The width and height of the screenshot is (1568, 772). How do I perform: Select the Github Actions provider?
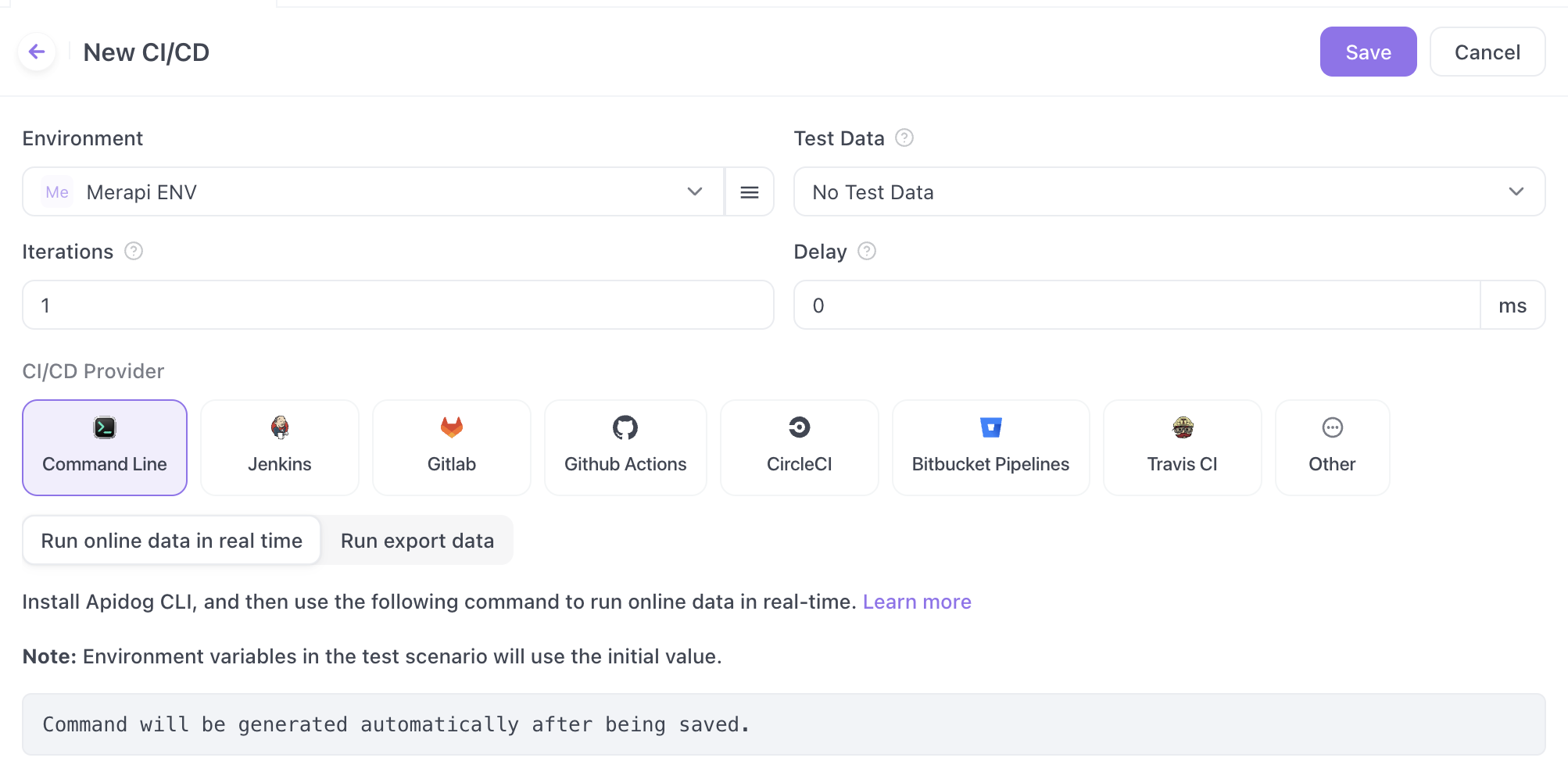pos(625,447)
